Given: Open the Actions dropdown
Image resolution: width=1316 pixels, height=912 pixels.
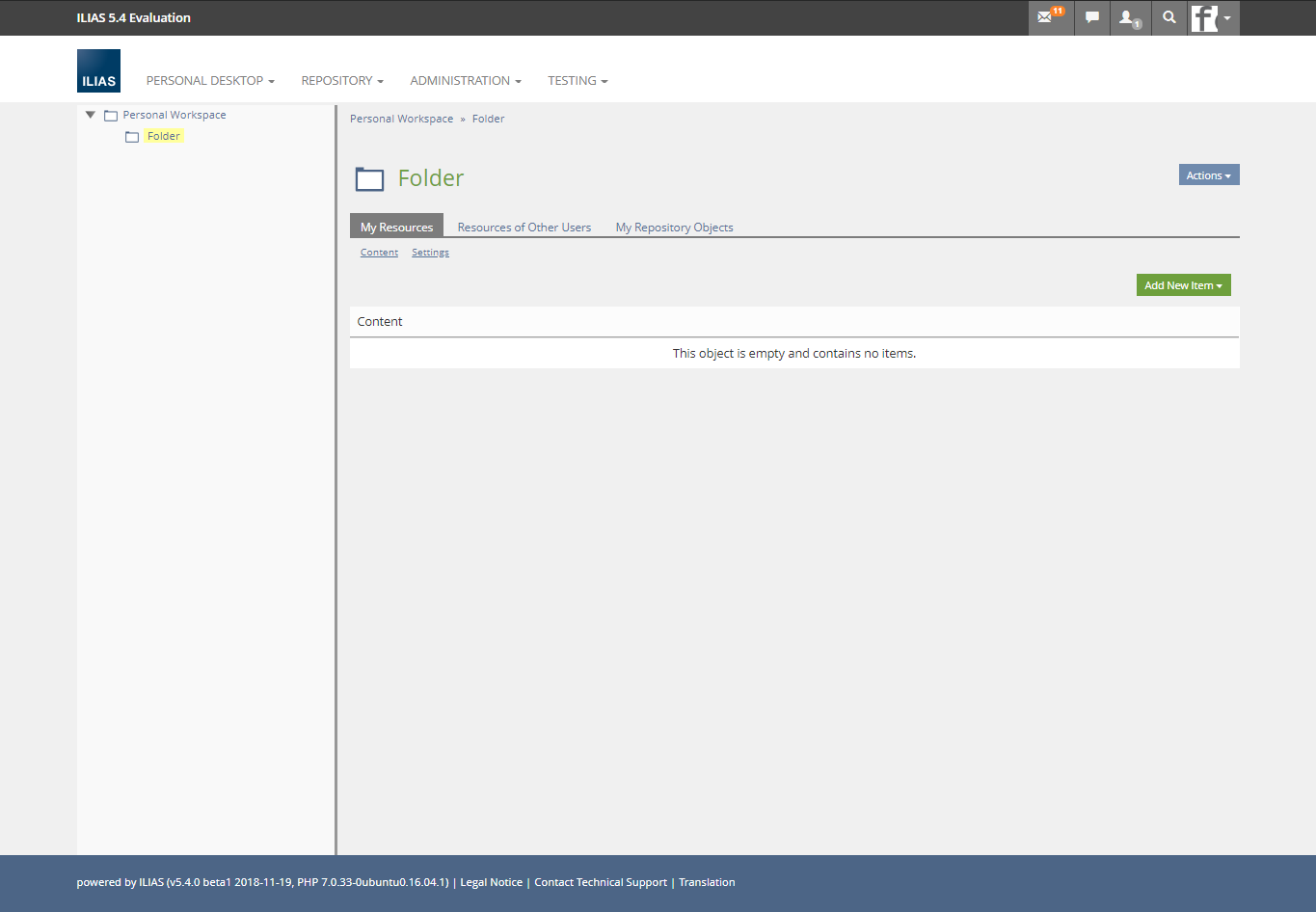Looking at the screenshot, I should point(1208,175).
